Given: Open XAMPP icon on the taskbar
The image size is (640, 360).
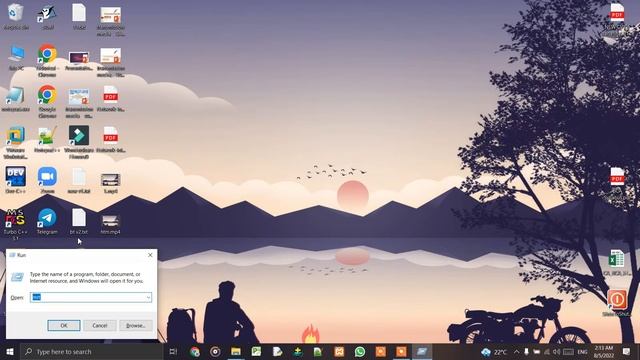Looking at the screenshot, I should coord(339,351).
